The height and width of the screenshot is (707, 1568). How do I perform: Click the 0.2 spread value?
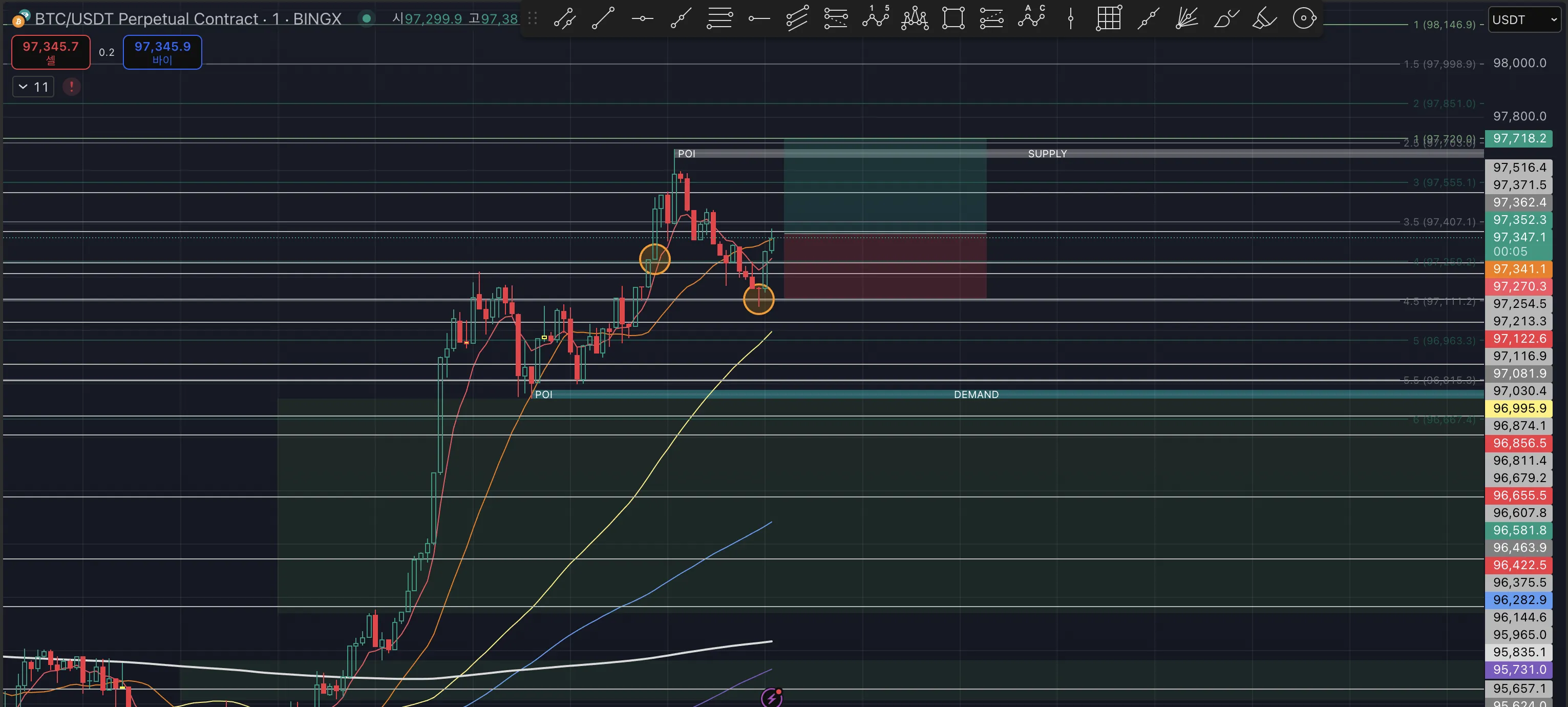tap(107, 52)
